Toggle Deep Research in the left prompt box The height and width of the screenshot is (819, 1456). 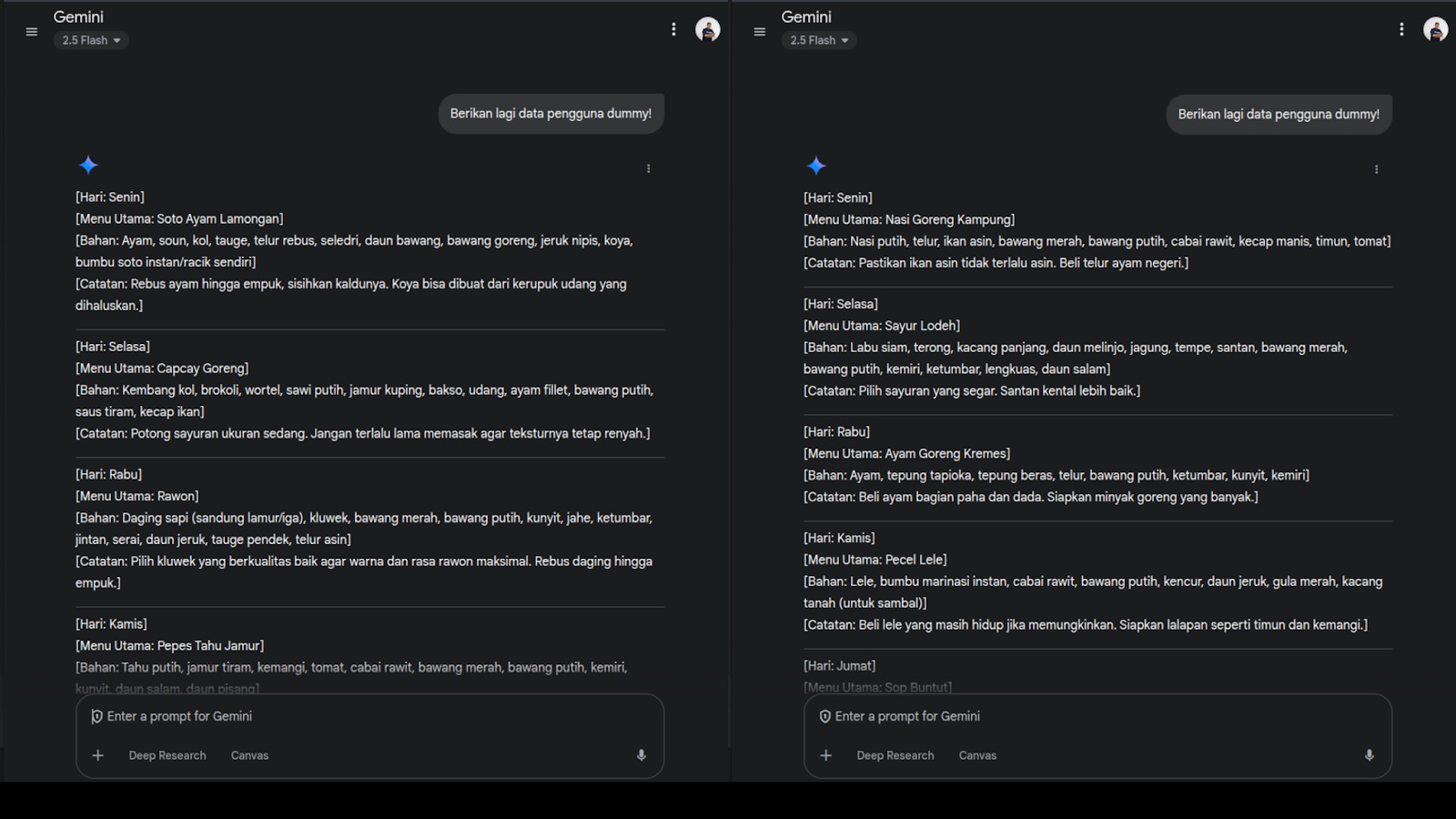point(167,755)
